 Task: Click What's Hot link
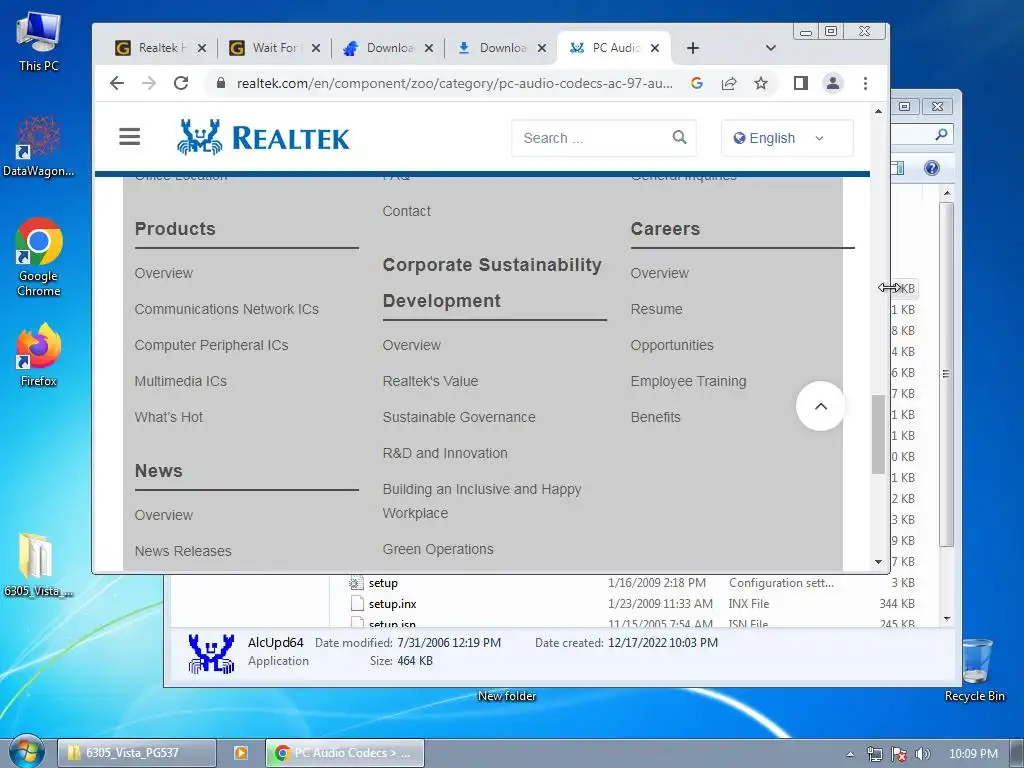click(x=168, y=417)
